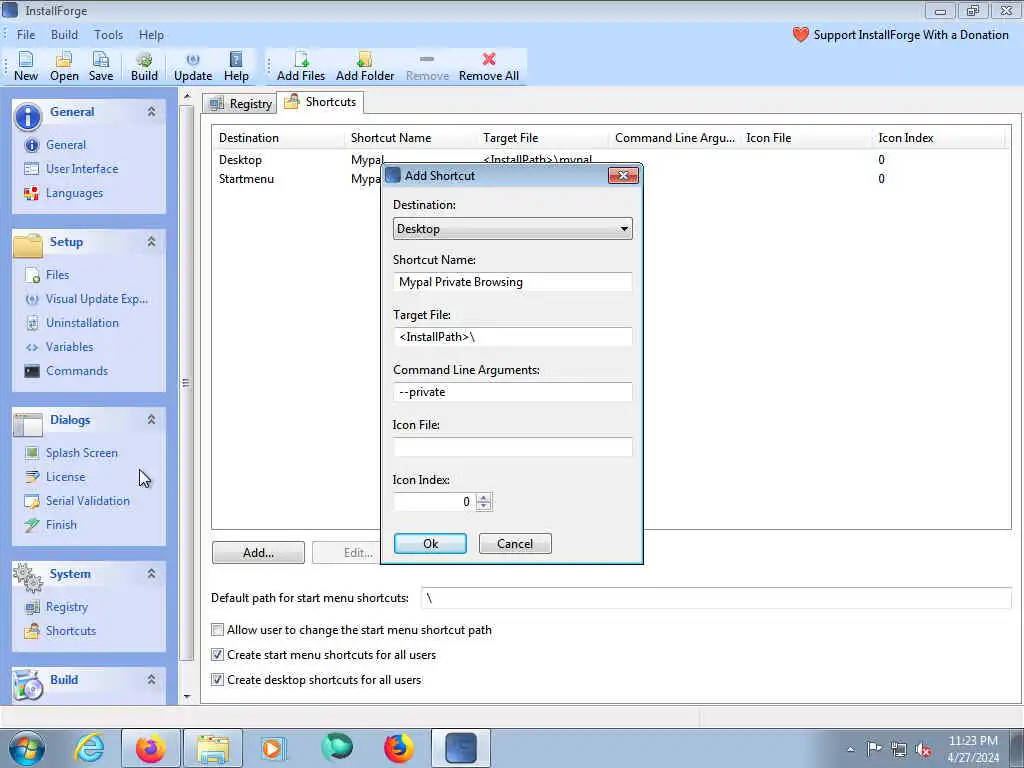Image resolution: width=1024 pixels, height=768 pixels.
Task: Click the Shortcut Name input field
Action: pyautogui.click(x=513, y=282)
